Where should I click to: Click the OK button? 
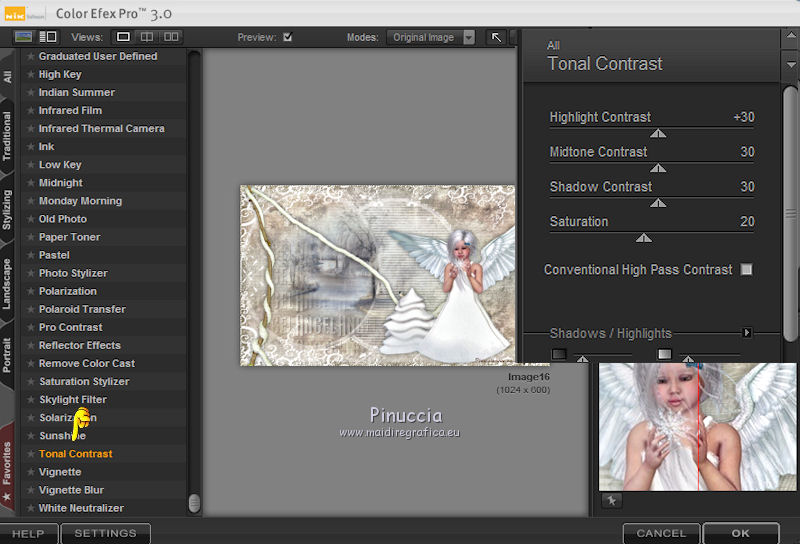(740, 533)
